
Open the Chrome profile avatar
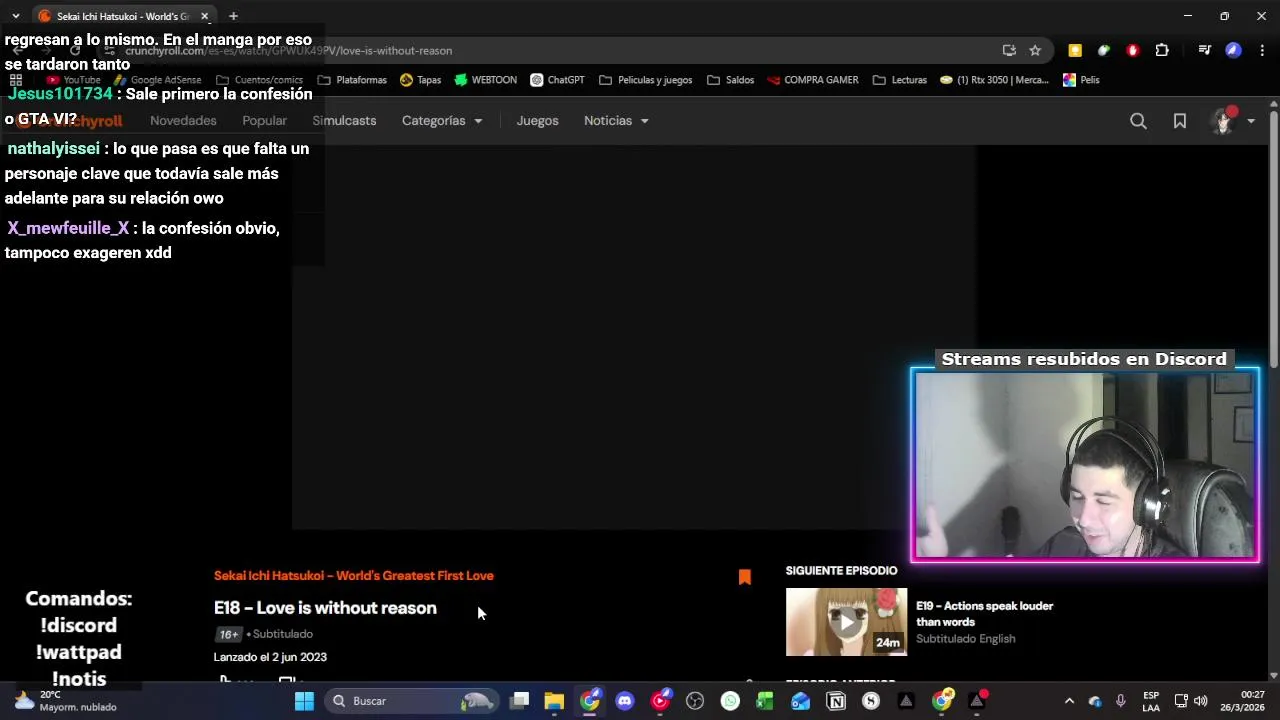(1233, 51)
